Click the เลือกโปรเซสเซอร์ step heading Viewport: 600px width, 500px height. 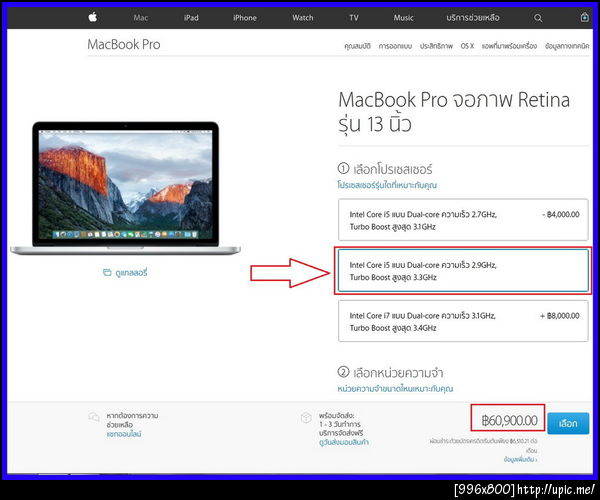(393, 169)
